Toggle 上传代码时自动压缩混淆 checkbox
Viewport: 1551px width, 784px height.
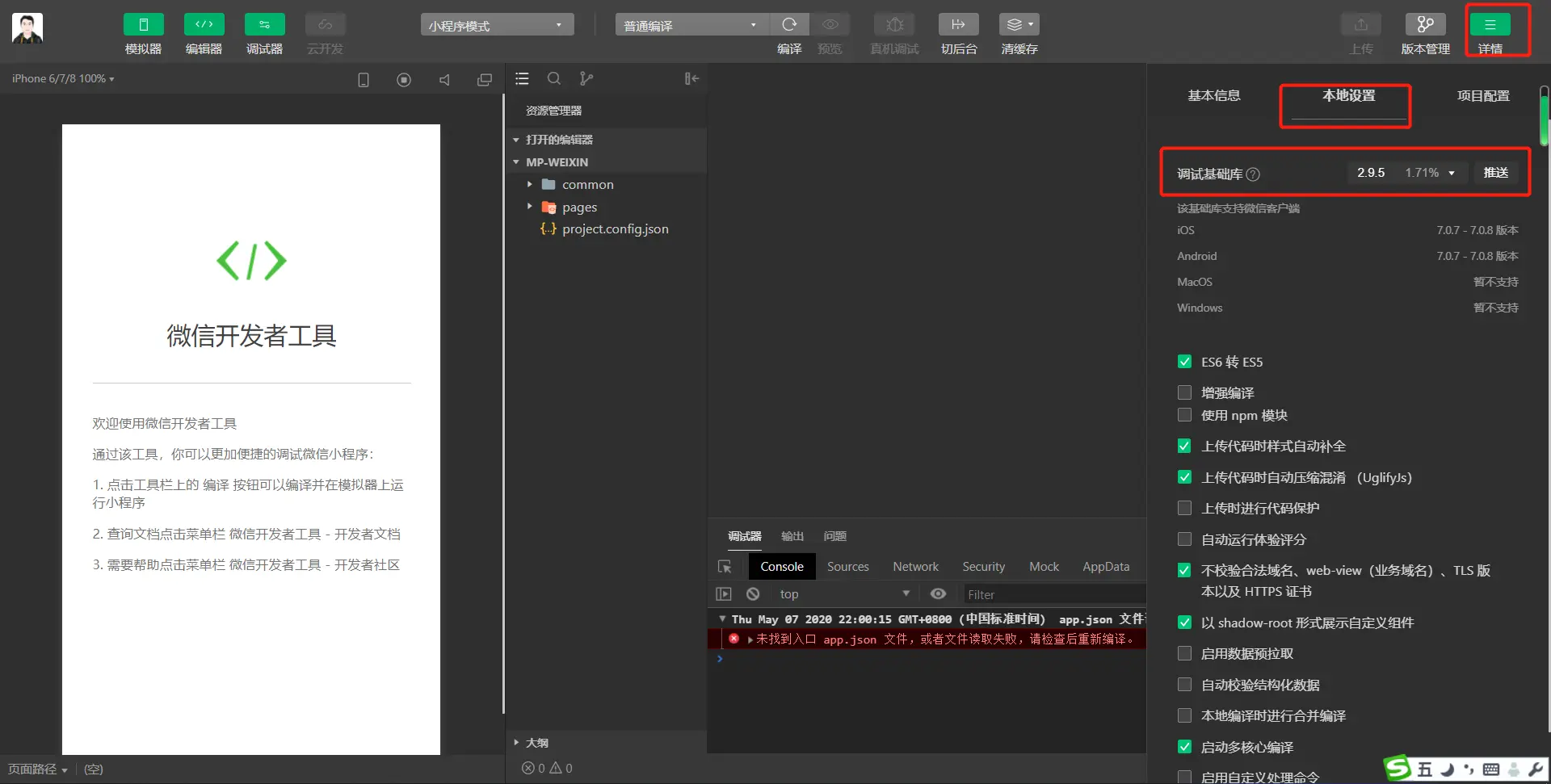coord(1184,477)
